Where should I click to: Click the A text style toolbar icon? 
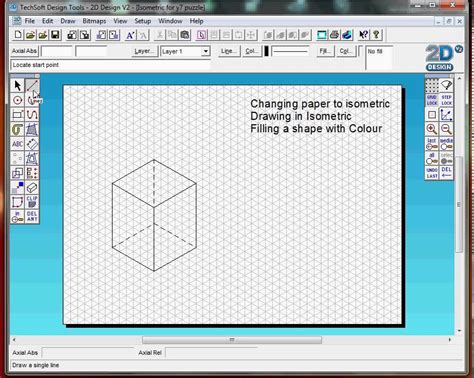coord(130,35)
